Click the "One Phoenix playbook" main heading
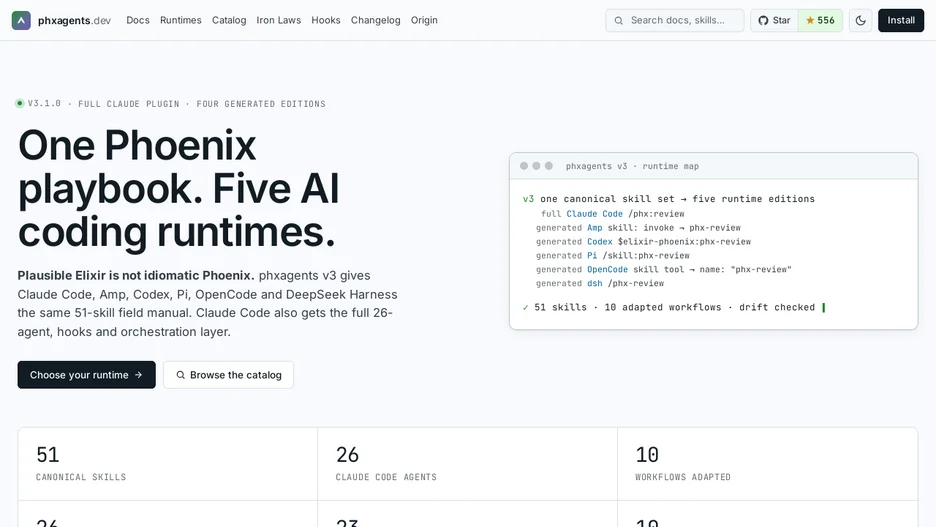Viewport: 936px width, 527px height. [178, 188]
